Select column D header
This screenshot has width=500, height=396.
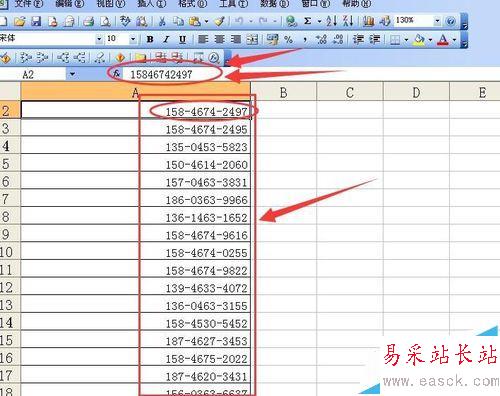416,92
